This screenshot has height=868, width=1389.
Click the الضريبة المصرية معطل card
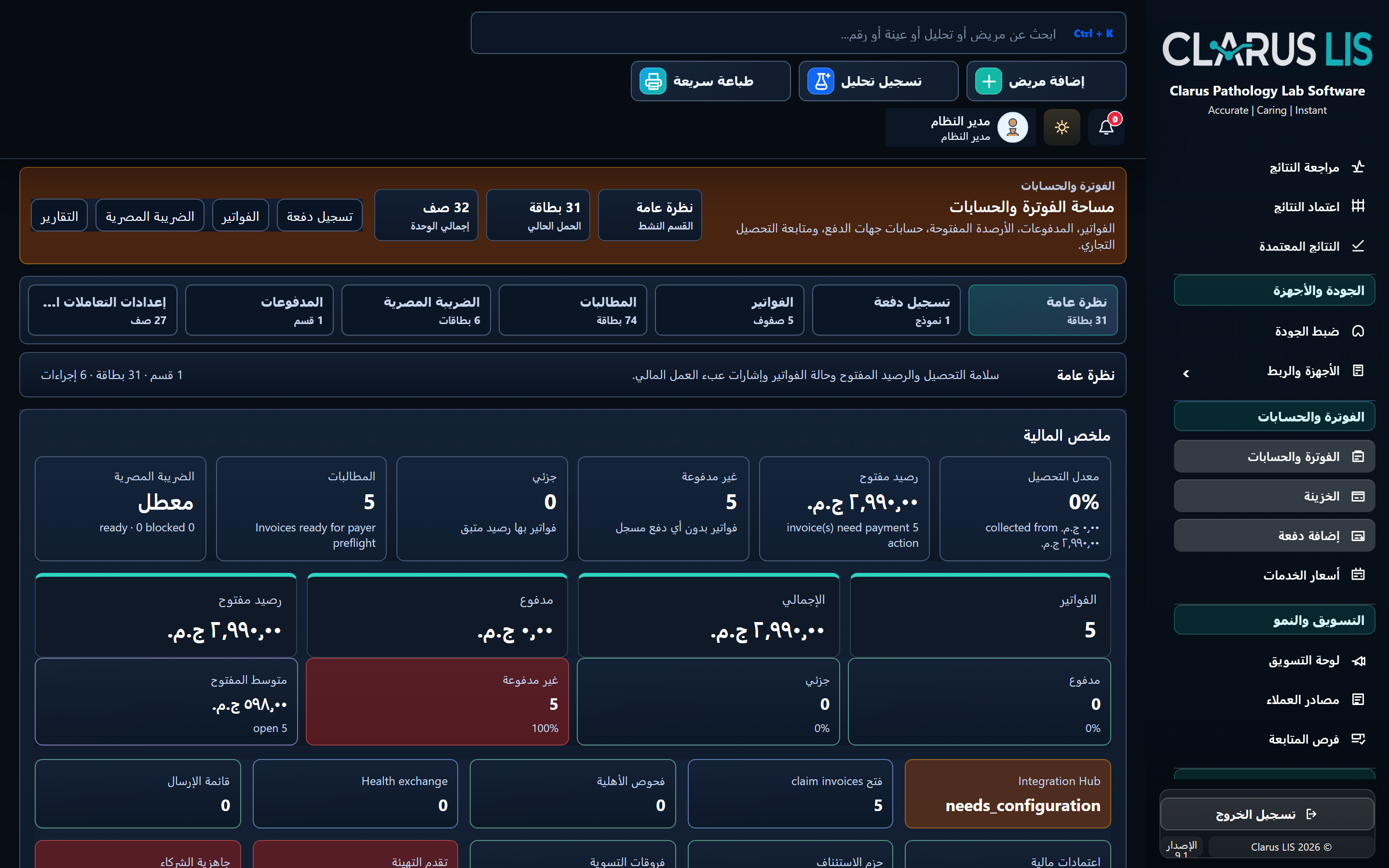coord(121,509)
